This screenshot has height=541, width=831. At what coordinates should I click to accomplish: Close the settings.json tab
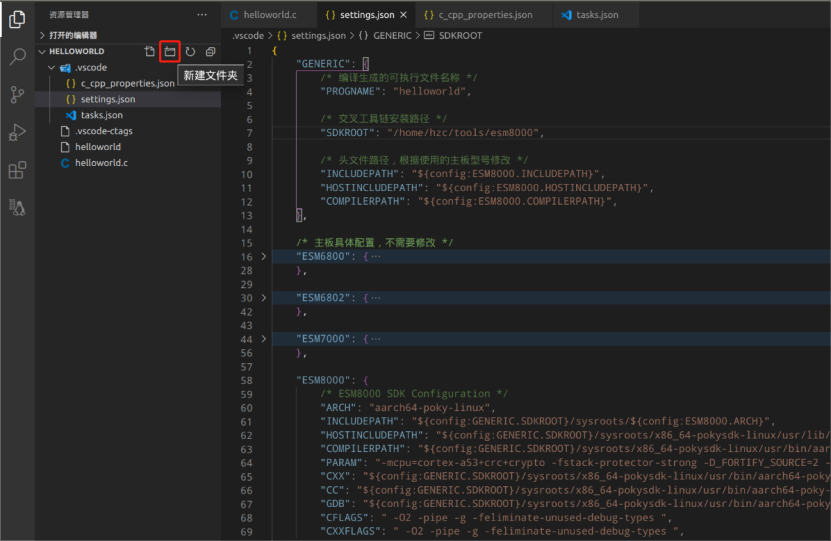pyautogui.click(x=404, y=15)
